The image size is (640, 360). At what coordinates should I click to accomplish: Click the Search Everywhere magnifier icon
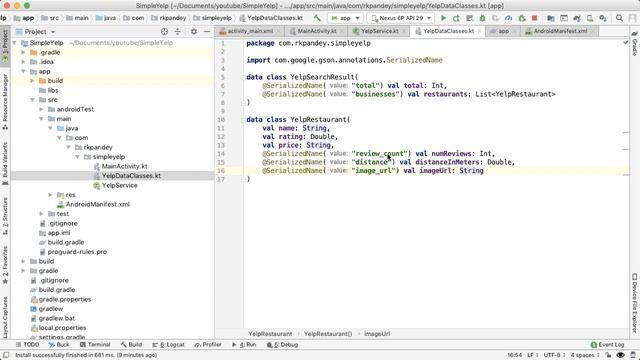[x=619, y=18]
